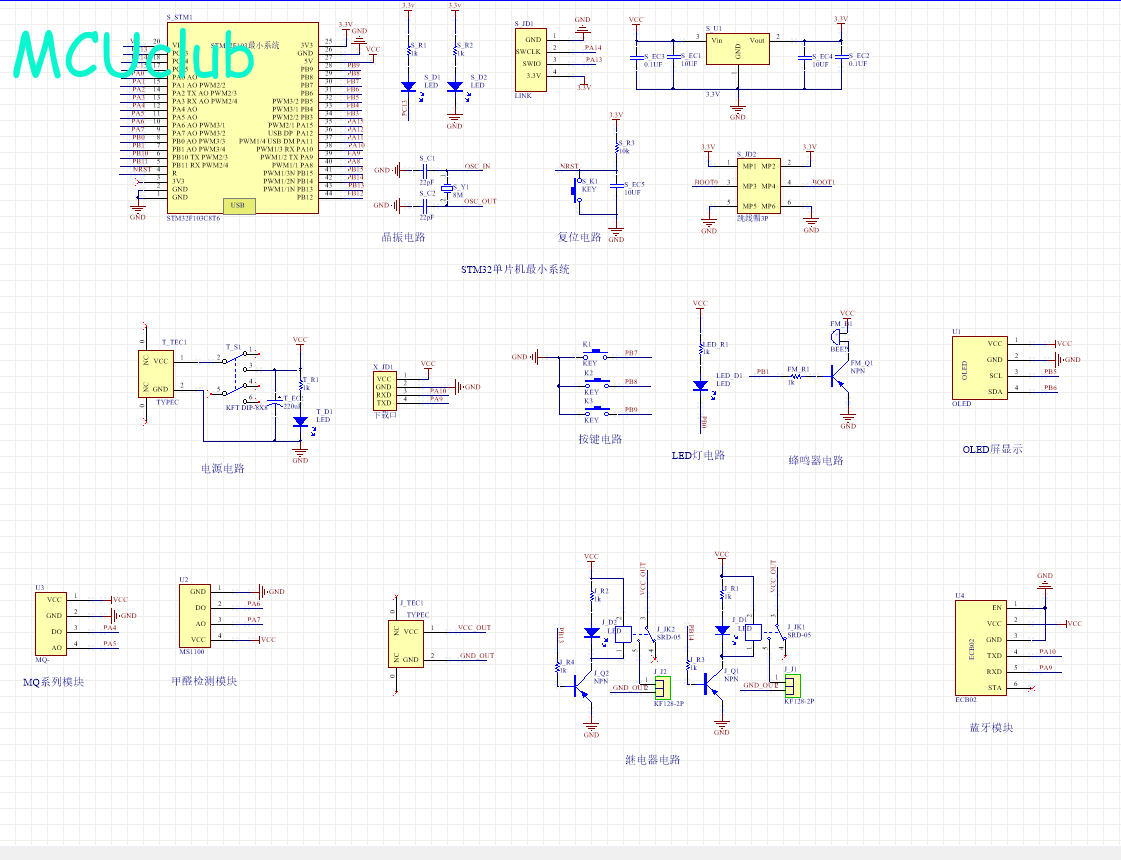This screenshot has height=860, width=1121.
Task: Select the S_D1 LED symbol
Action: [408, 87]
